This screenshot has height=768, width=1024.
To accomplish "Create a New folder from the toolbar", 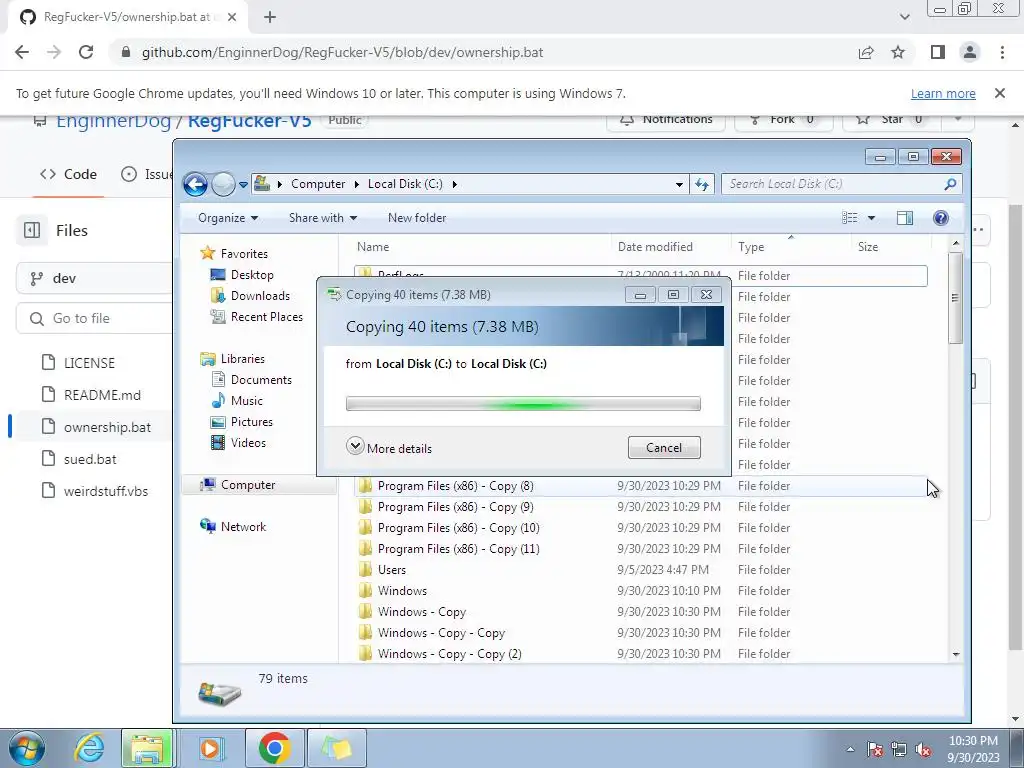I will click(417, 218).
